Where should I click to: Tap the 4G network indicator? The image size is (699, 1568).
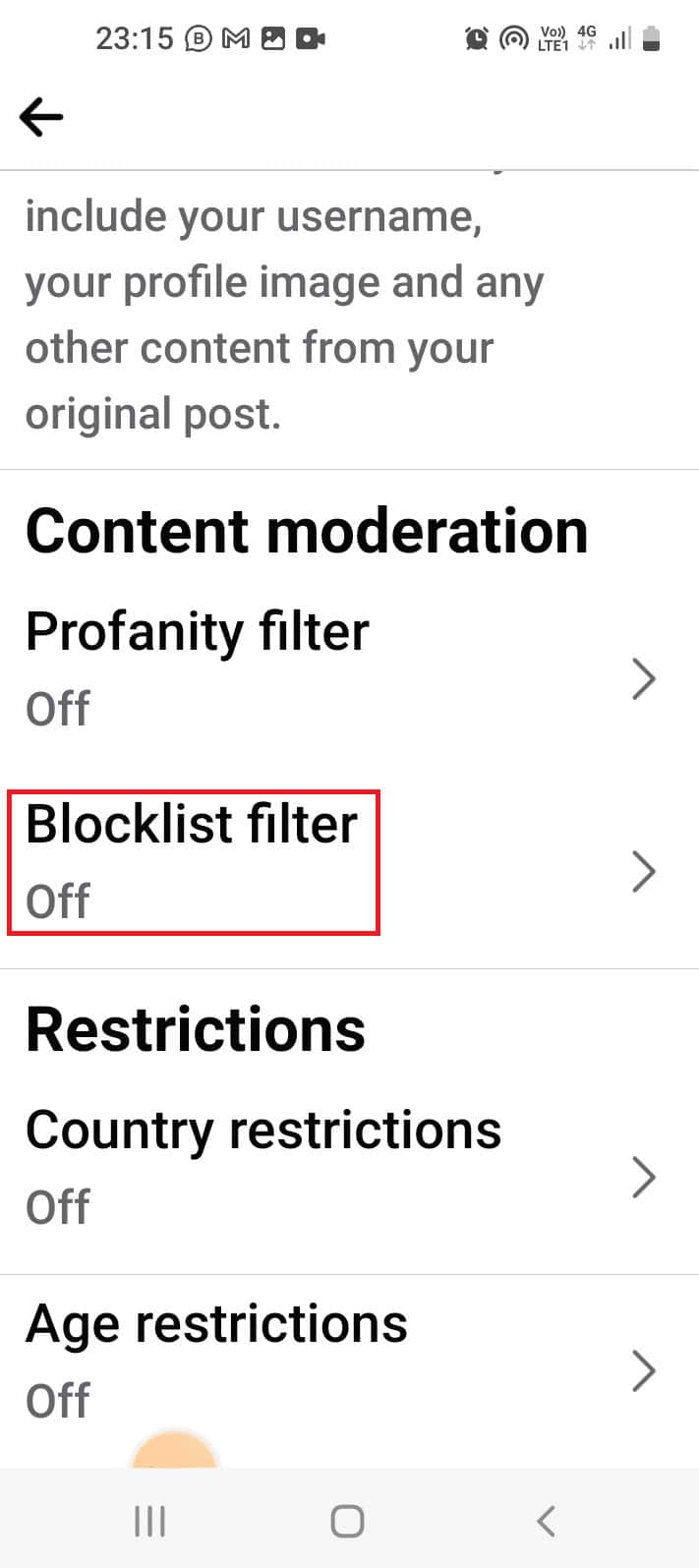point(585,37)
